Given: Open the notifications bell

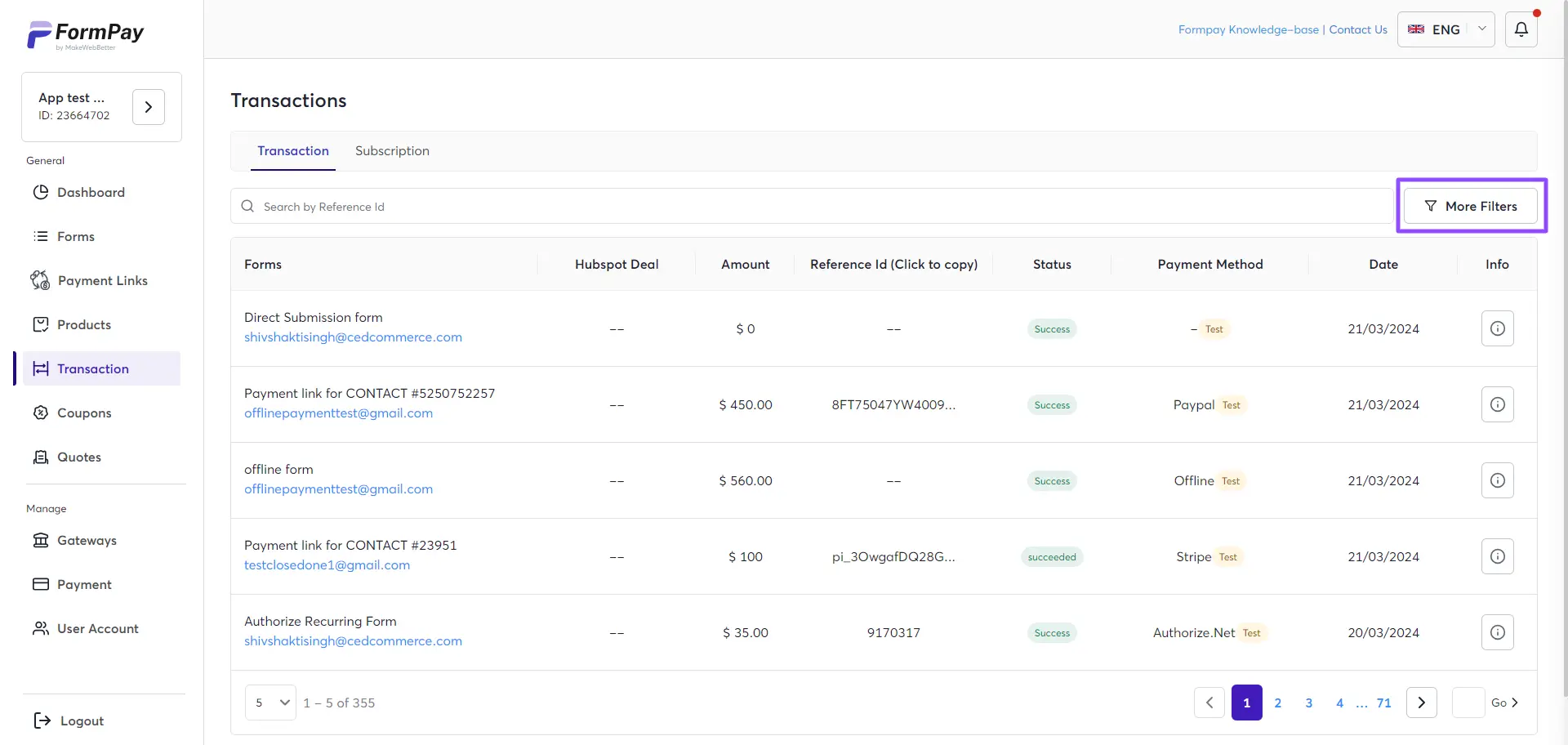Looking at the screenshot, I should click(x=1521, y=29).
